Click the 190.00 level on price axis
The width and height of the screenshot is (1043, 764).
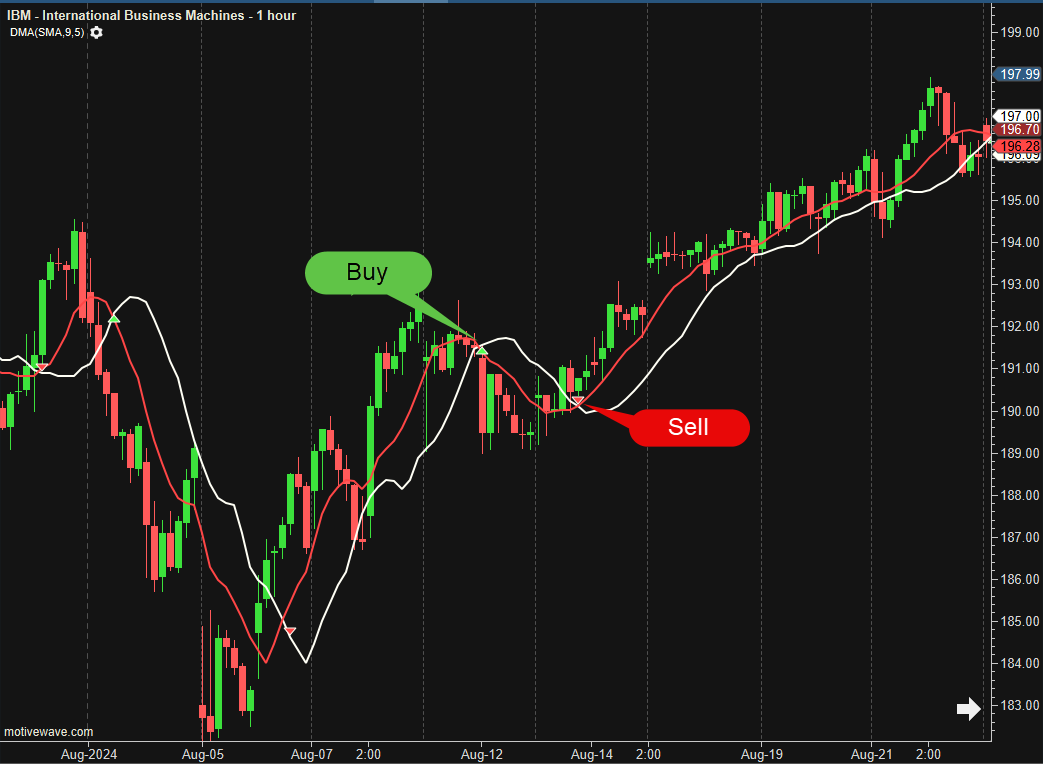(1020, 411)
